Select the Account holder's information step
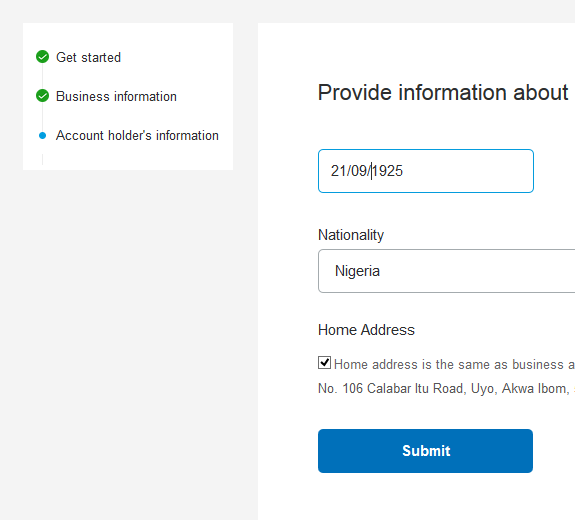The width and height of the screenshot is (575, 520). [x=137, y=136]
